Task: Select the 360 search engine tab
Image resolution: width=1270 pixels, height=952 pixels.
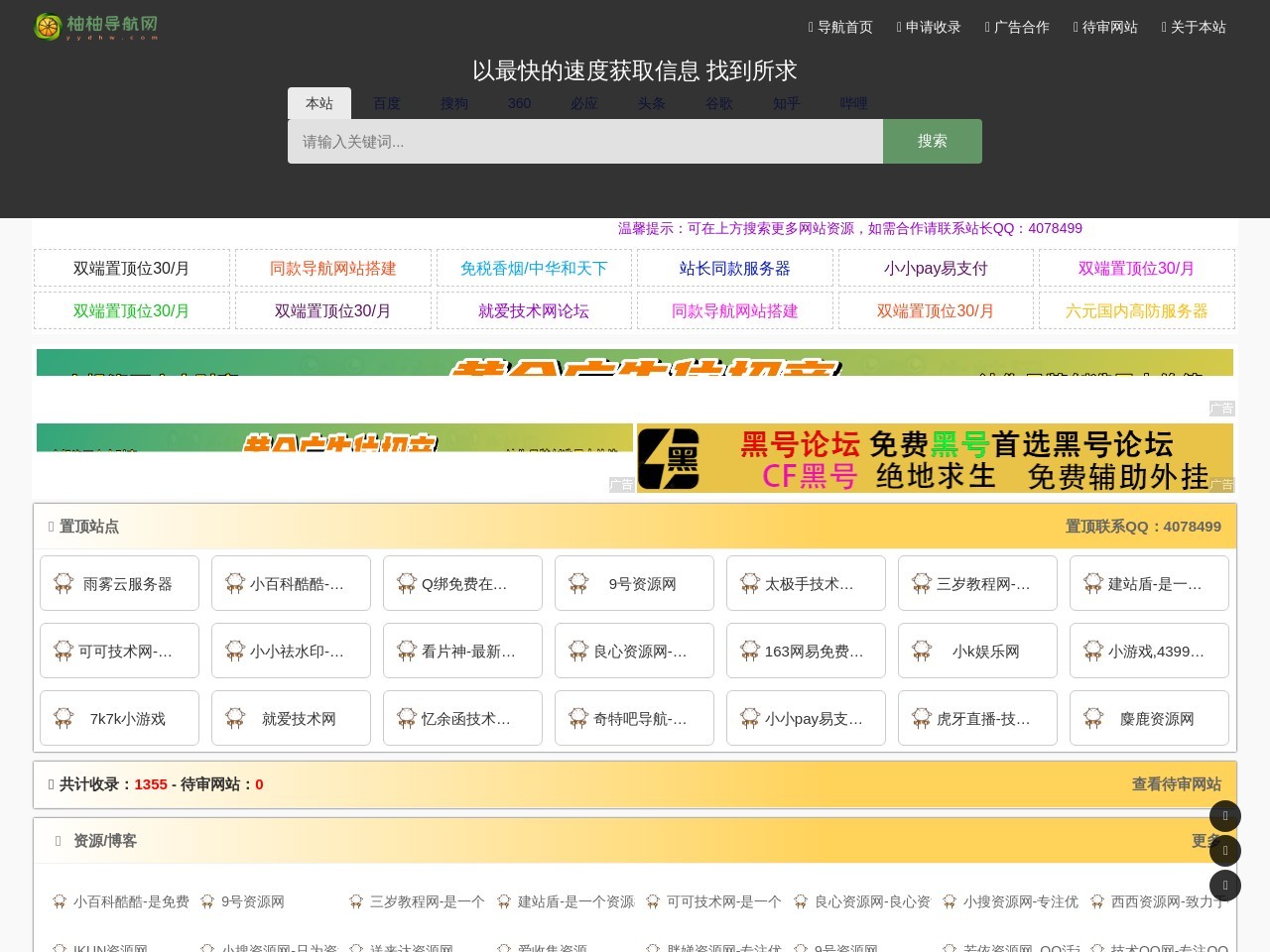Action: point(519,103)
